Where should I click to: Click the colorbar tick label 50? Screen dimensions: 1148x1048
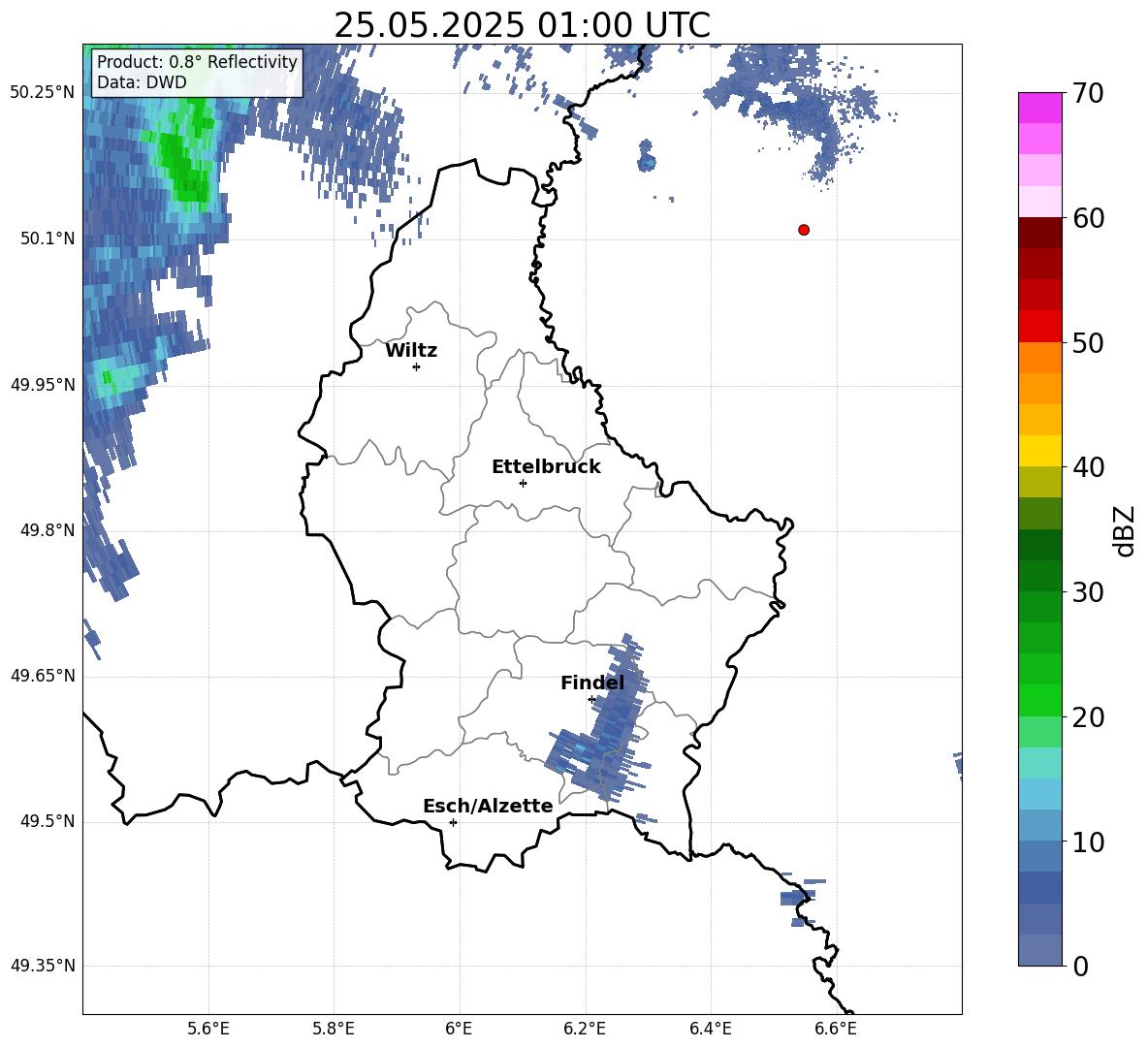(1088, 343)
